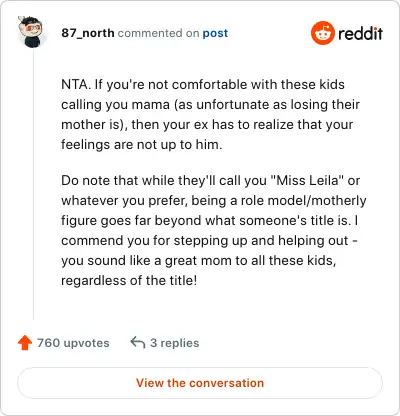
Task: Click the word 'mama' in the comment
Action: pyautogui.click(x=151, y=105)
